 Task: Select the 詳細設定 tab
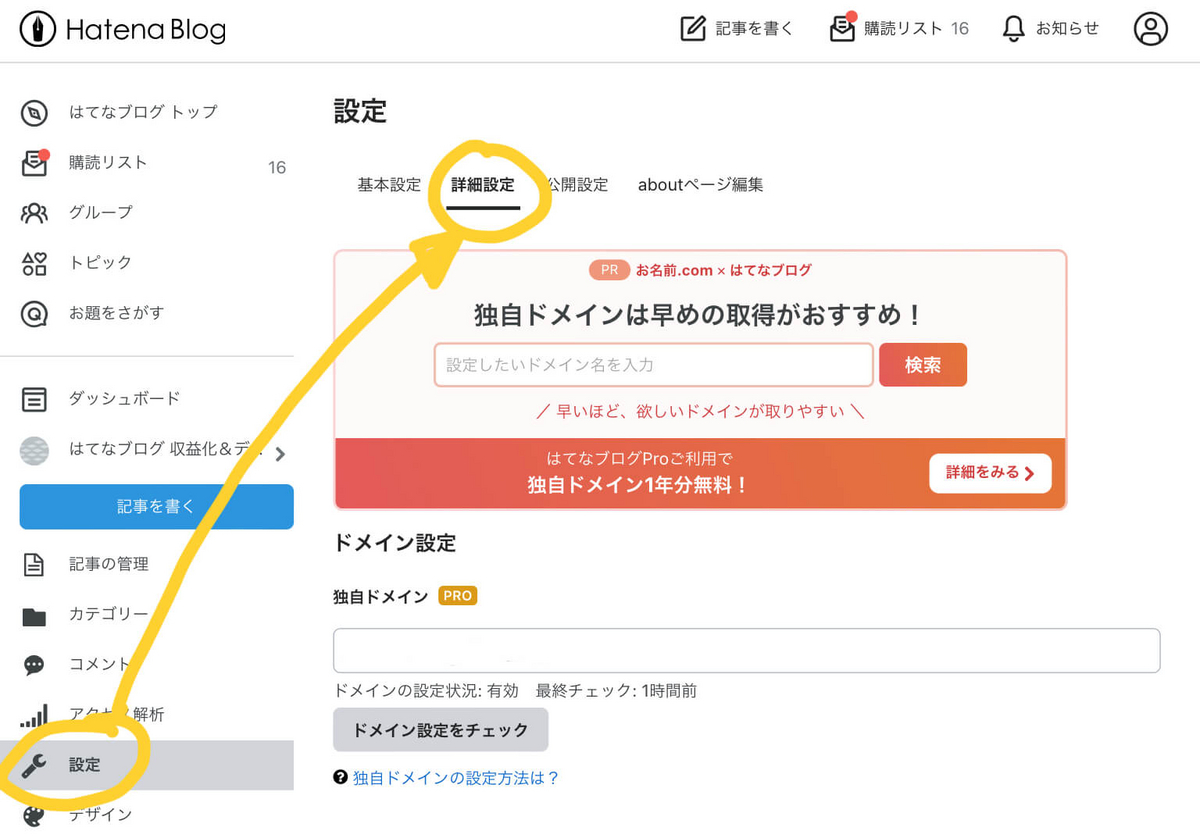point(483,185)
